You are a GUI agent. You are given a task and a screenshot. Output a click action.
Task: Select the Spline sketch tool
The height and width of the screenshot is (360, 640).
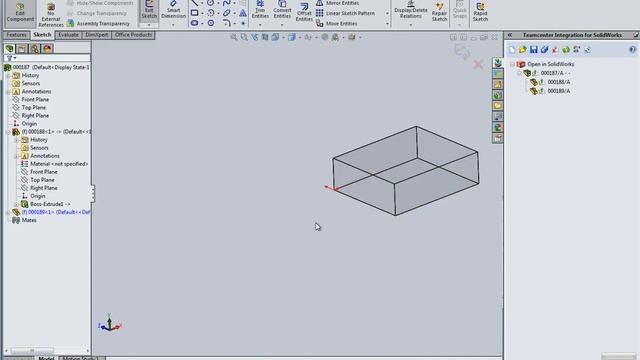tap(227, 3)
